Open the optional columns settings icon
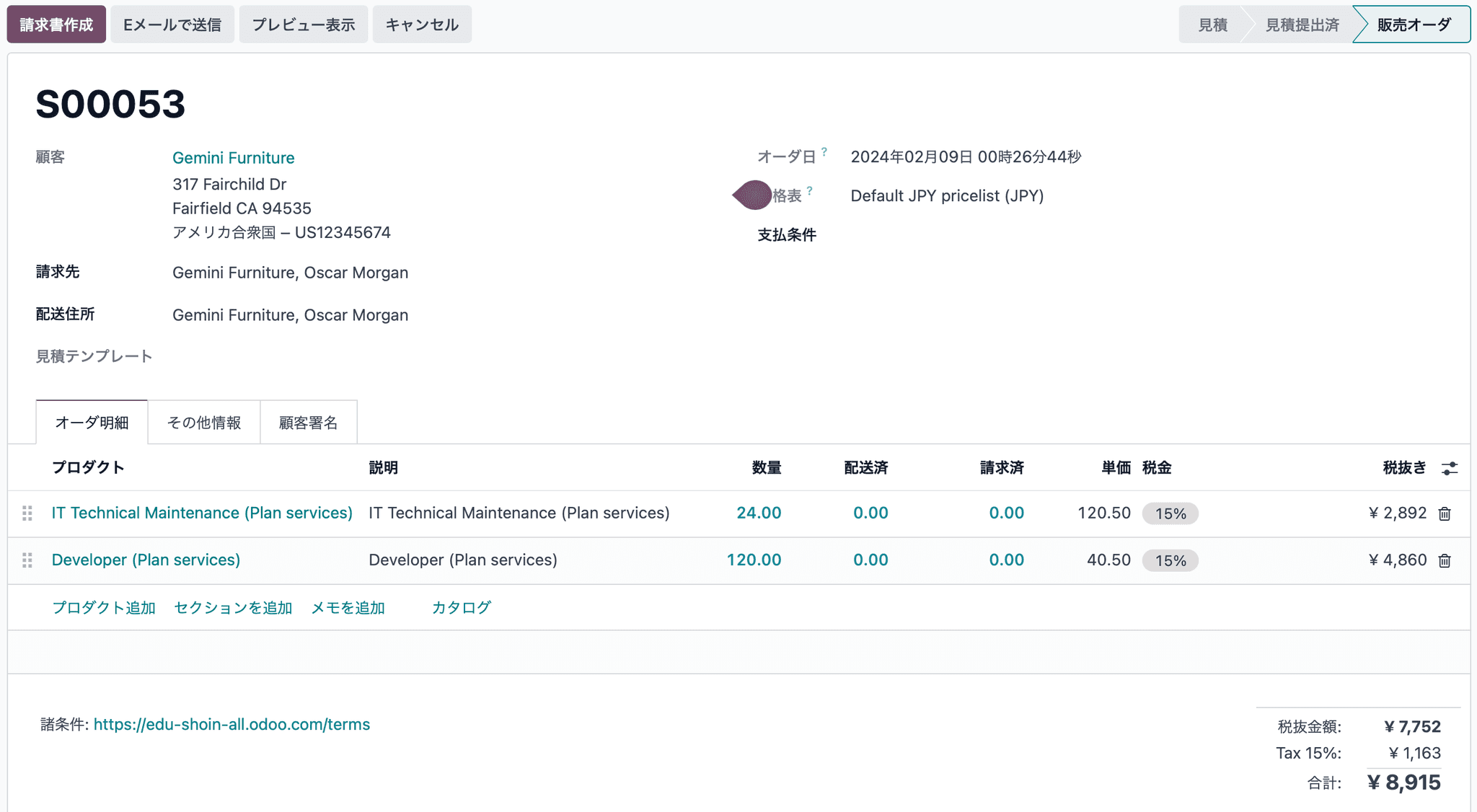 [x=1449, y=468]
